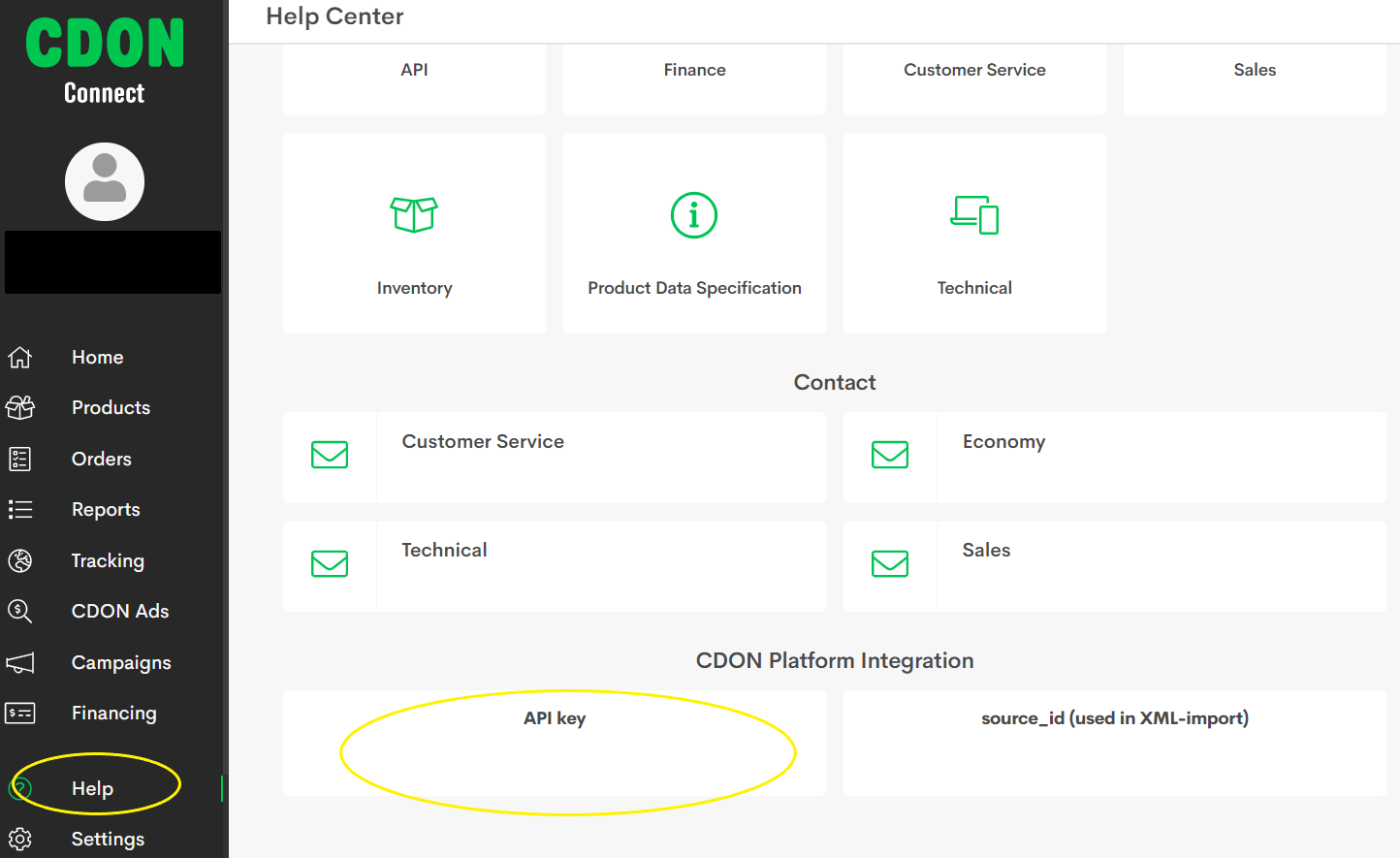Click the Technical devices icon
The height and width of the screenshot is (858, 1400).
point(974,214)
